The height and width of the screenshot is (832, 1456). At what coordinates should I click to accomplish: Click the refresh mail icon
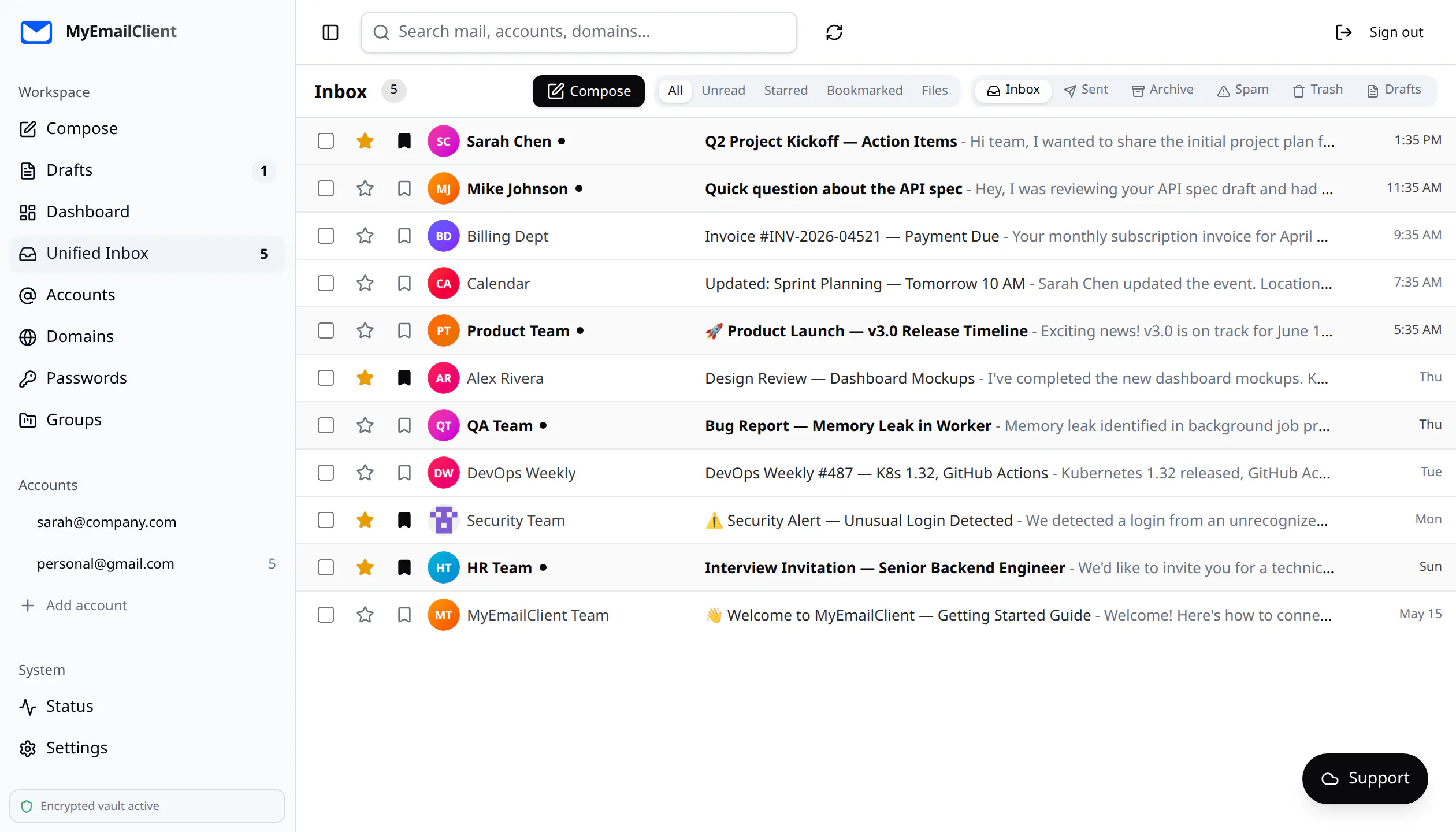point(834,32)
